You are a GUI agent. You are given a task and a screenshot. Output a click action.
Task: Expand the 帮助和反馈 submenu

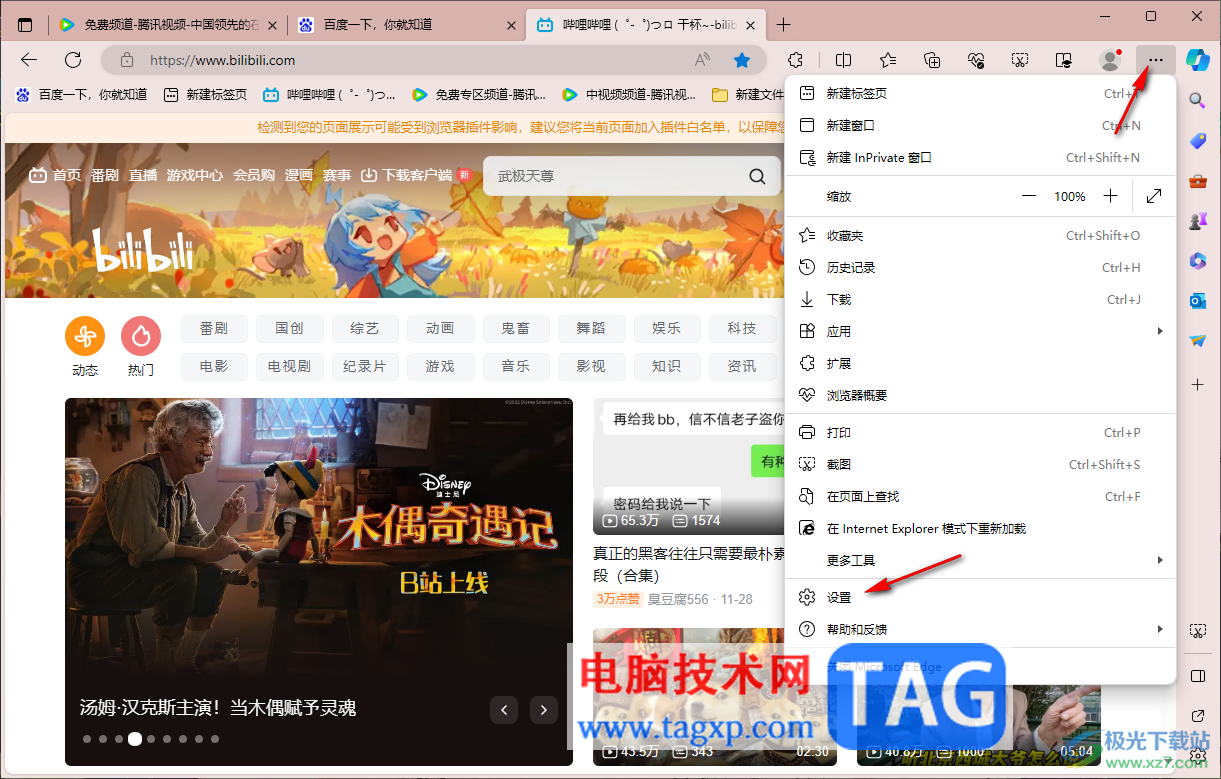pyautogui.click(x=980, y=629)
